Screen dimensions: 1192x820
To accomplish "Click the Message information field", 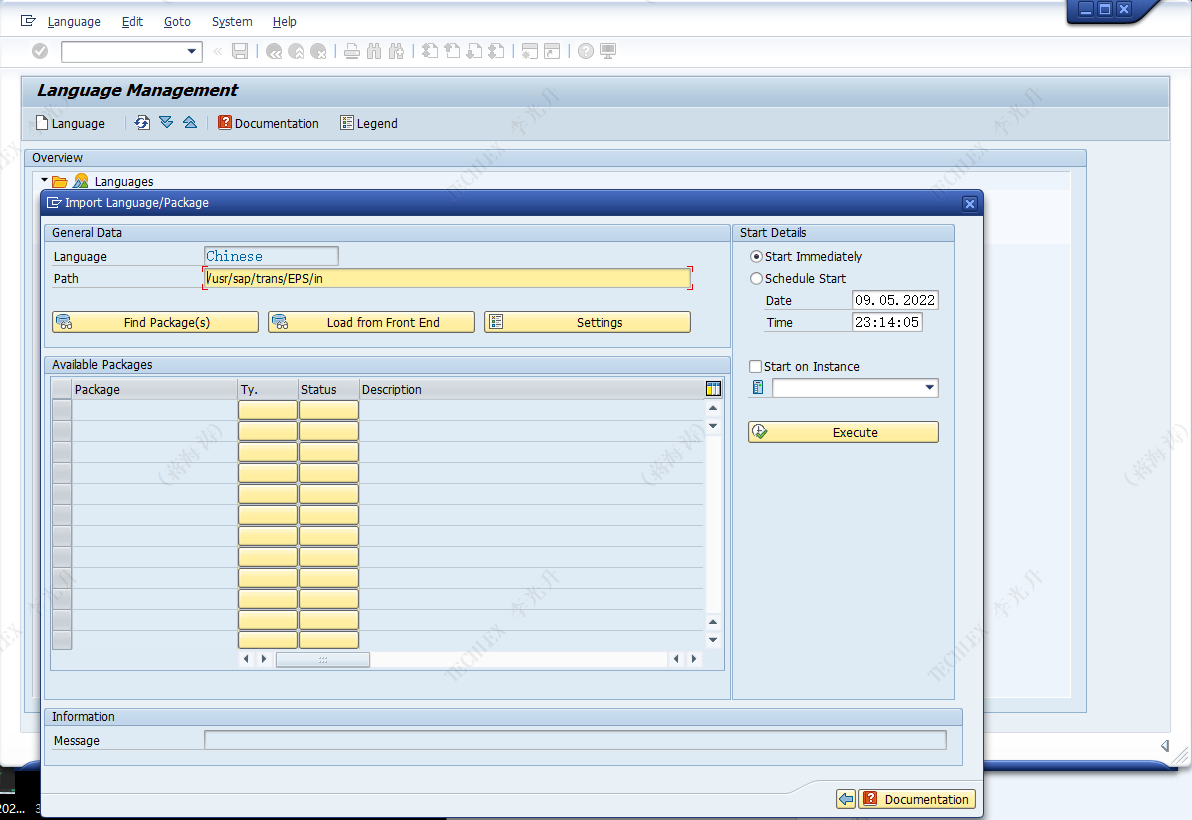I will click(575, 740).
